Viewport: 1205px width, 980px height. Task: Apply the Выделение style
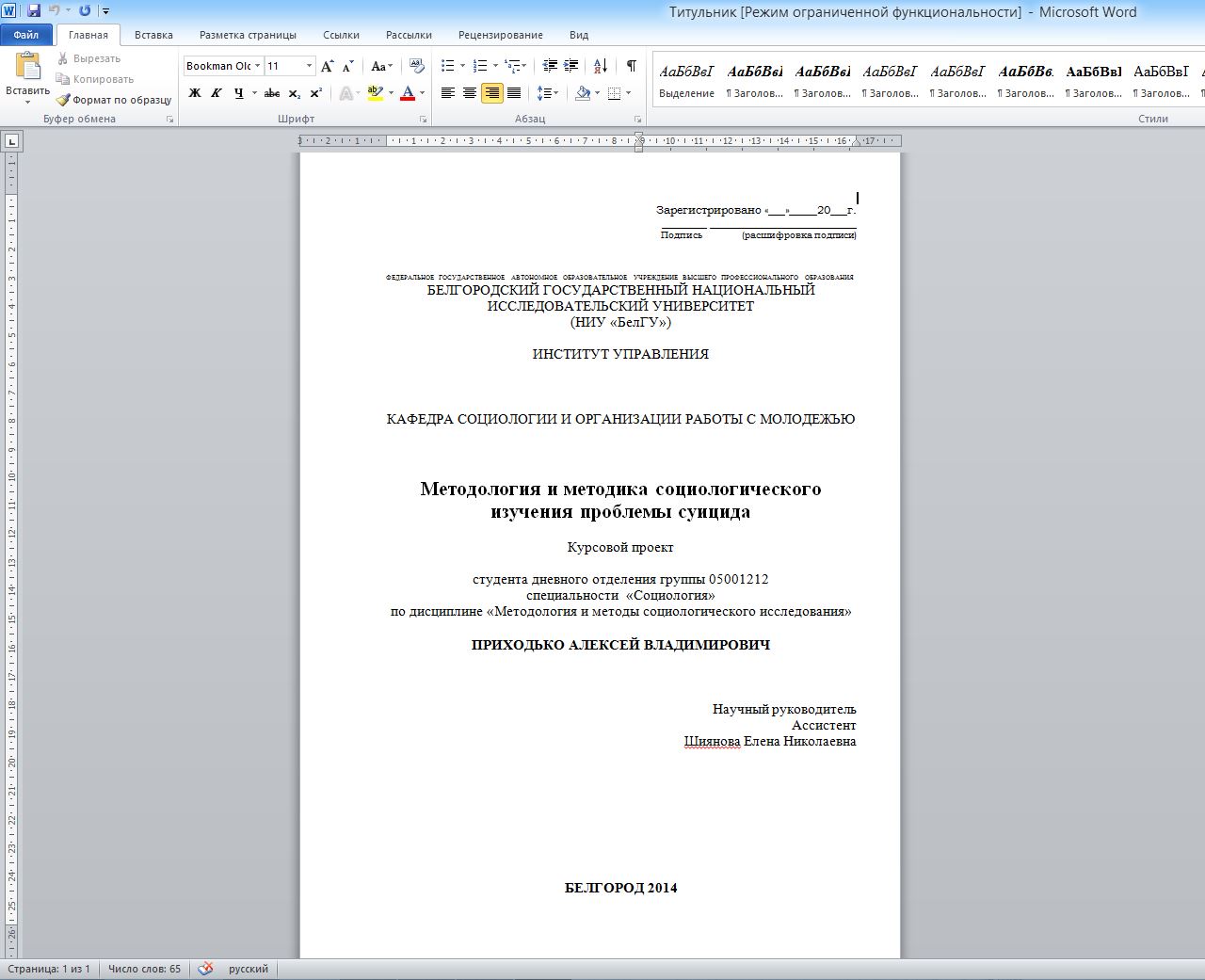686,80
